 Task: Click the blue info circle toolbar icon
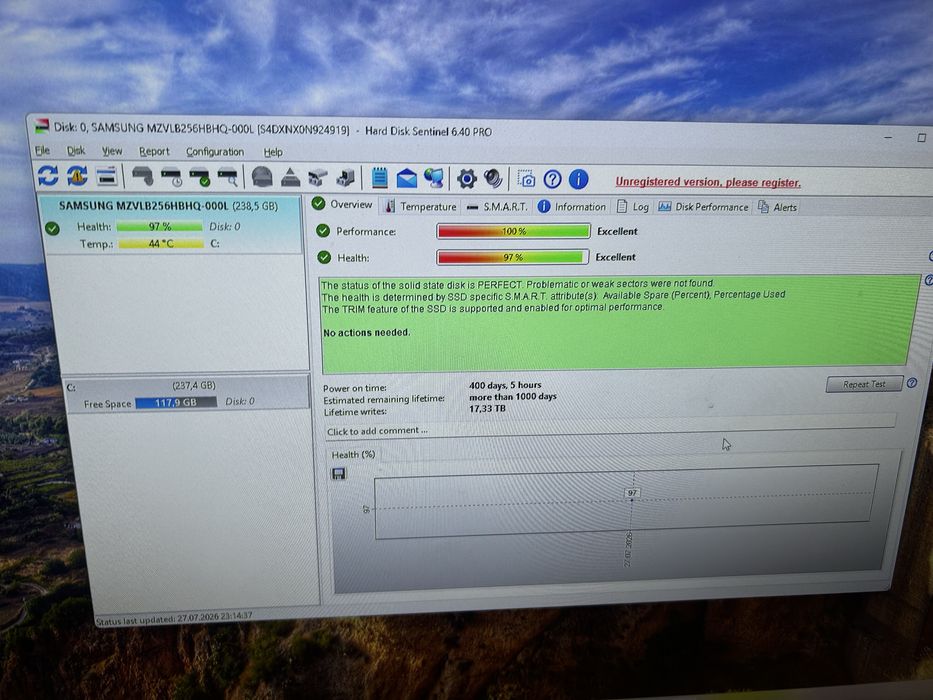coord(578,179)
